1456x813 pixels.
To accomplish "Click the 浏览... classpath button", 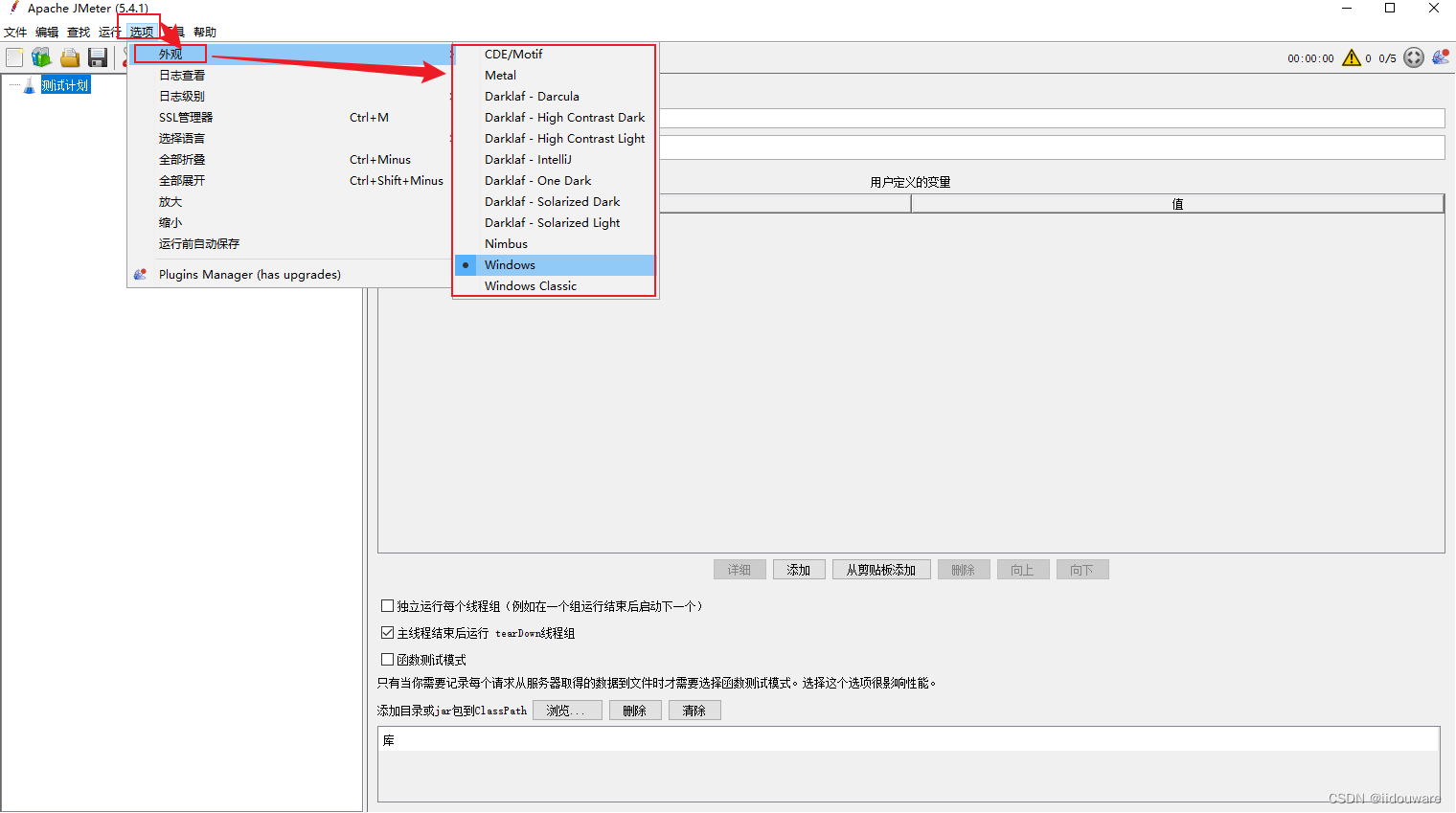I will [x=567, y=711].
